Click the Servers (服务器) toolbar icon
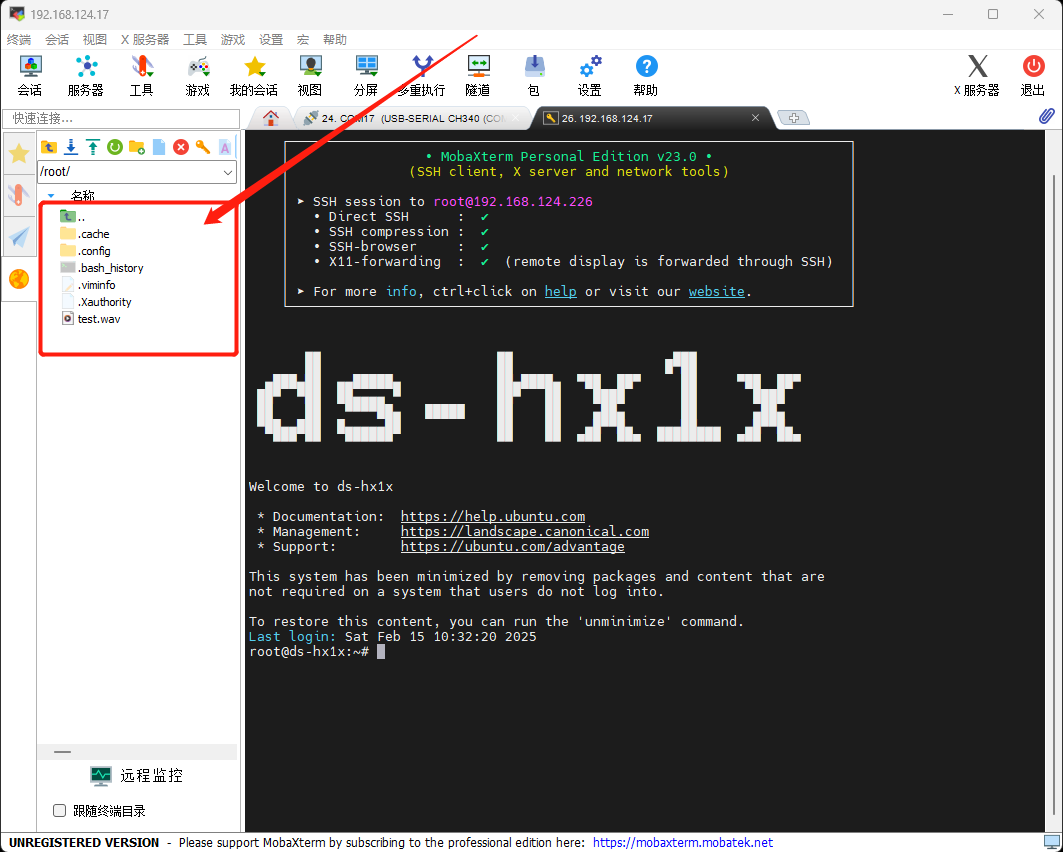Screen dimensions: 1063x852 (x=86, y=75)
